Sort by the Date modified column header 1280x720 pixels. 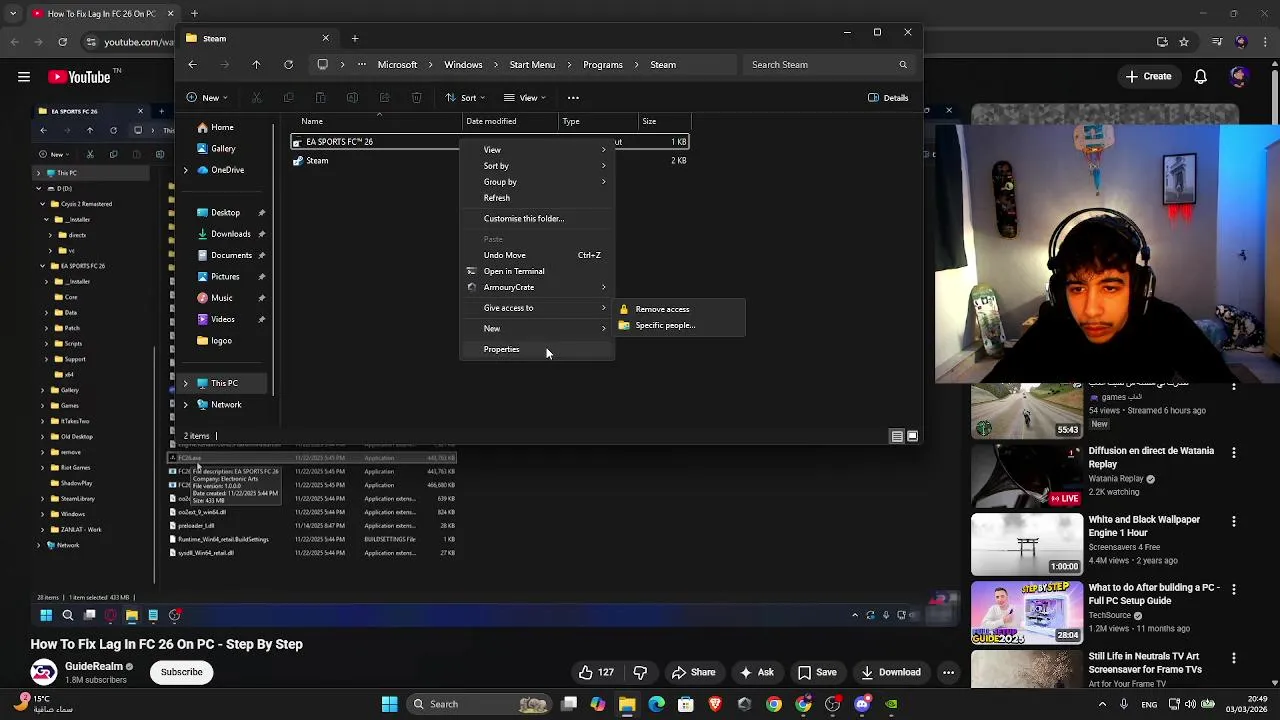click(510, 121)
